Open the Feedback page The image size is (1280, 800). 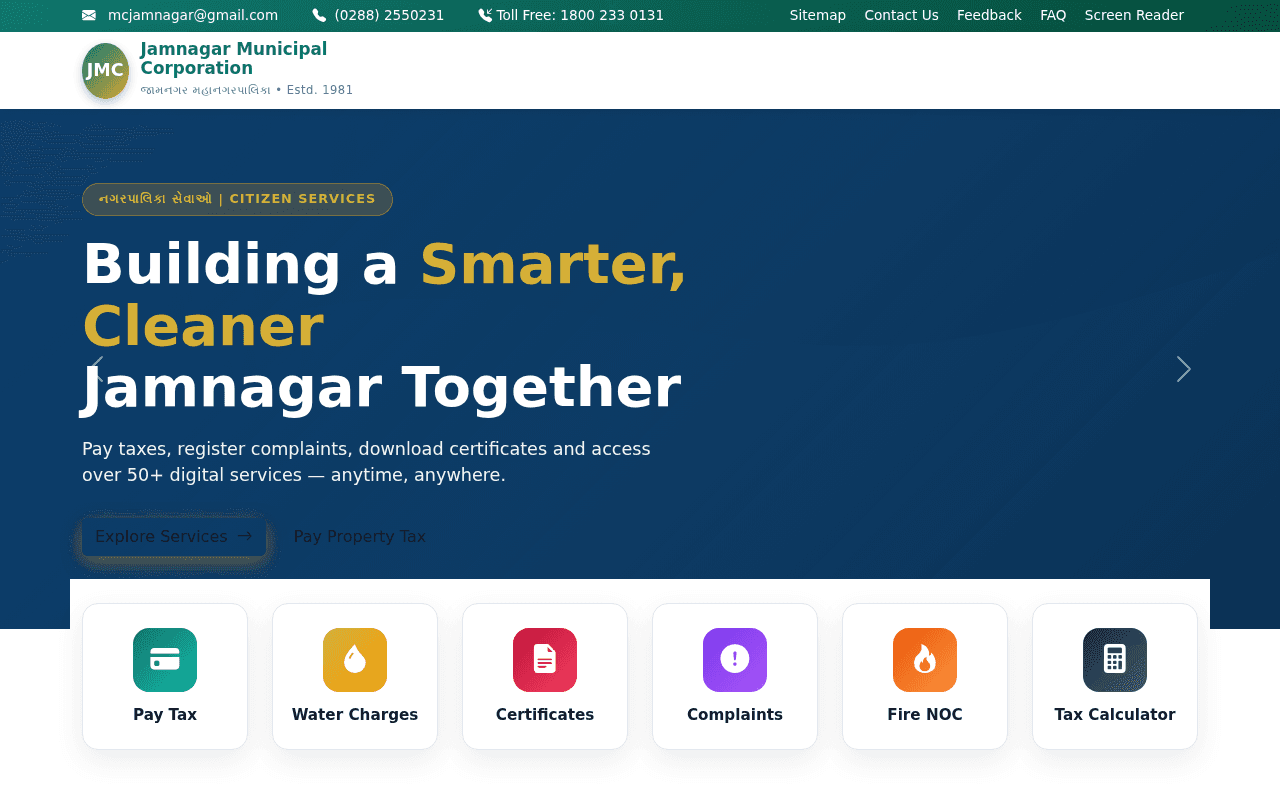989,15
